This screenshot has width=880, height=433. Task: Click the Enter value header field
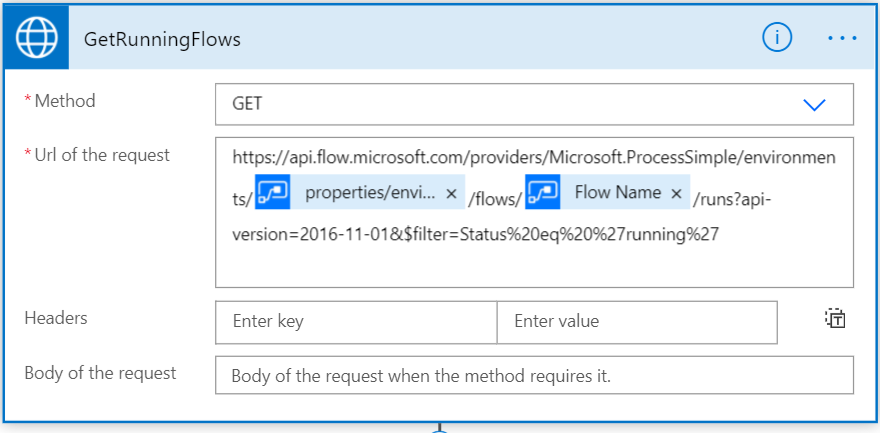coord(637,322)
